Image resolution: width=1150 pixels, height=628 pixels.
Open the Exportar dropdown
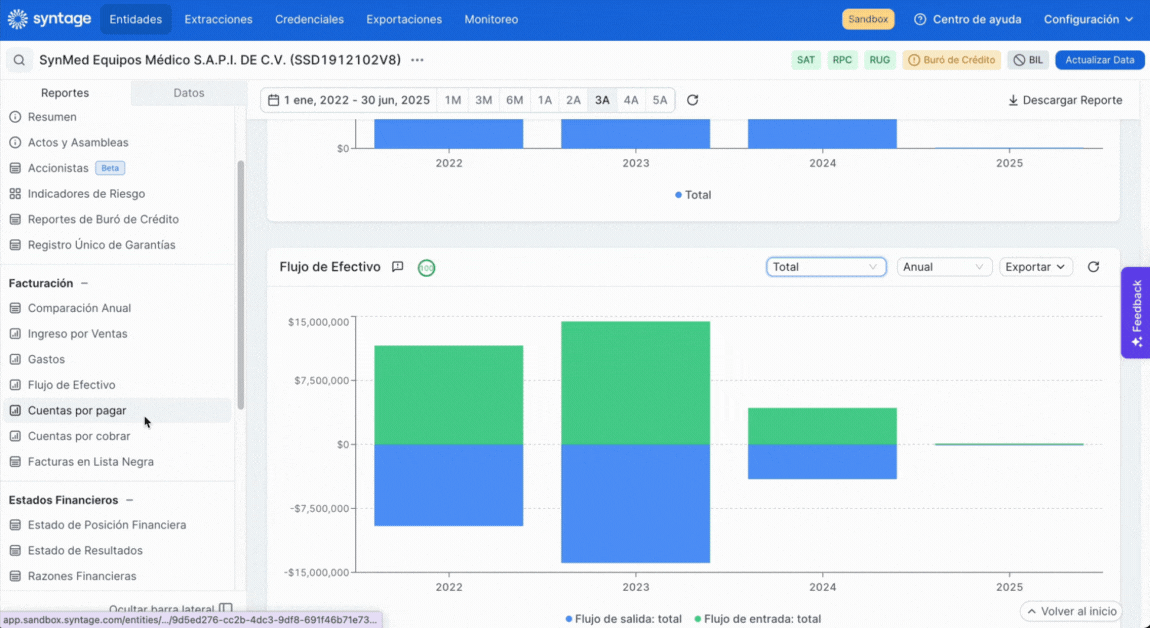(1036, 267)
